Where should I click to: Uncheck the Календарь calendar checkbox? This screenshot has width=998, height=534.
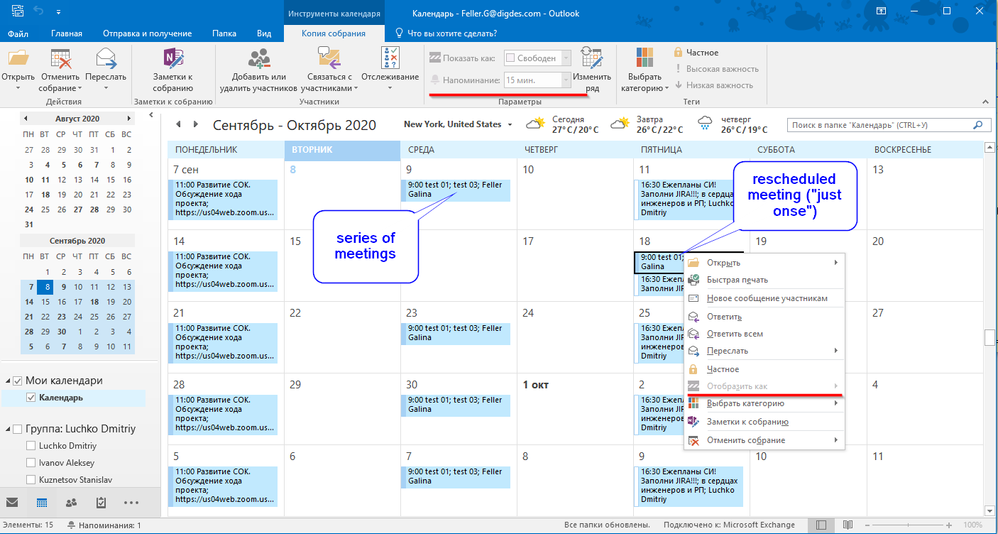click(31, 398)
